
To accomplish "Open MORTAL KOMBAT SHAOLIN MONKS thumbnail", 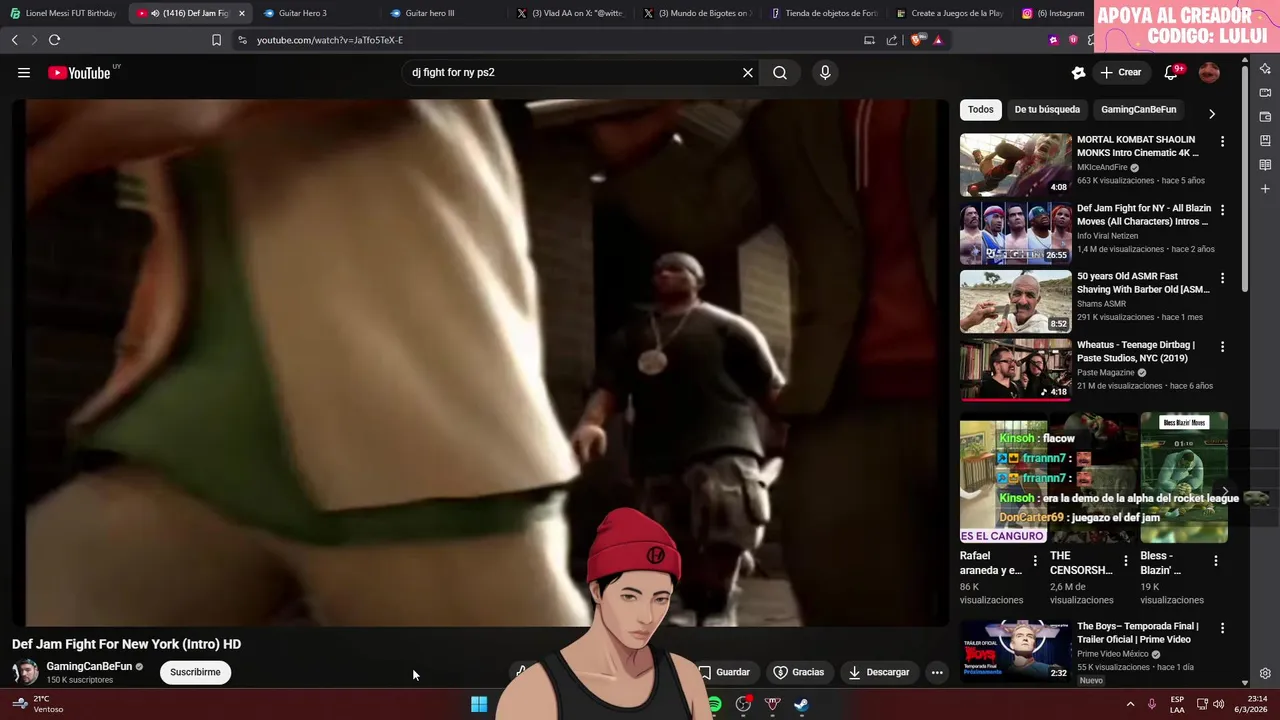I will [x=1015, y=165].
